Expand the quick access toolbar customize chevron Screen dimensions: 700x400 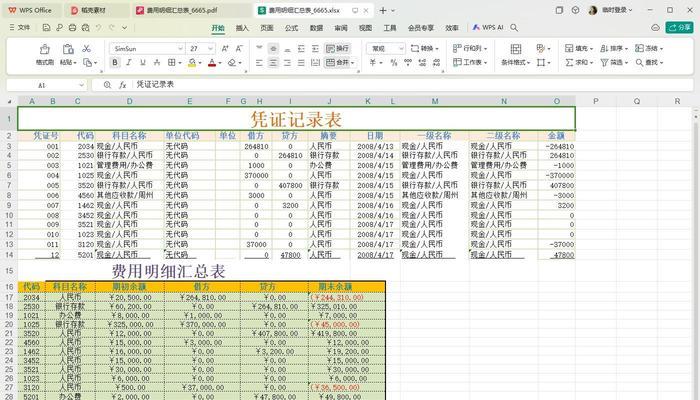[x=125, y=28]
